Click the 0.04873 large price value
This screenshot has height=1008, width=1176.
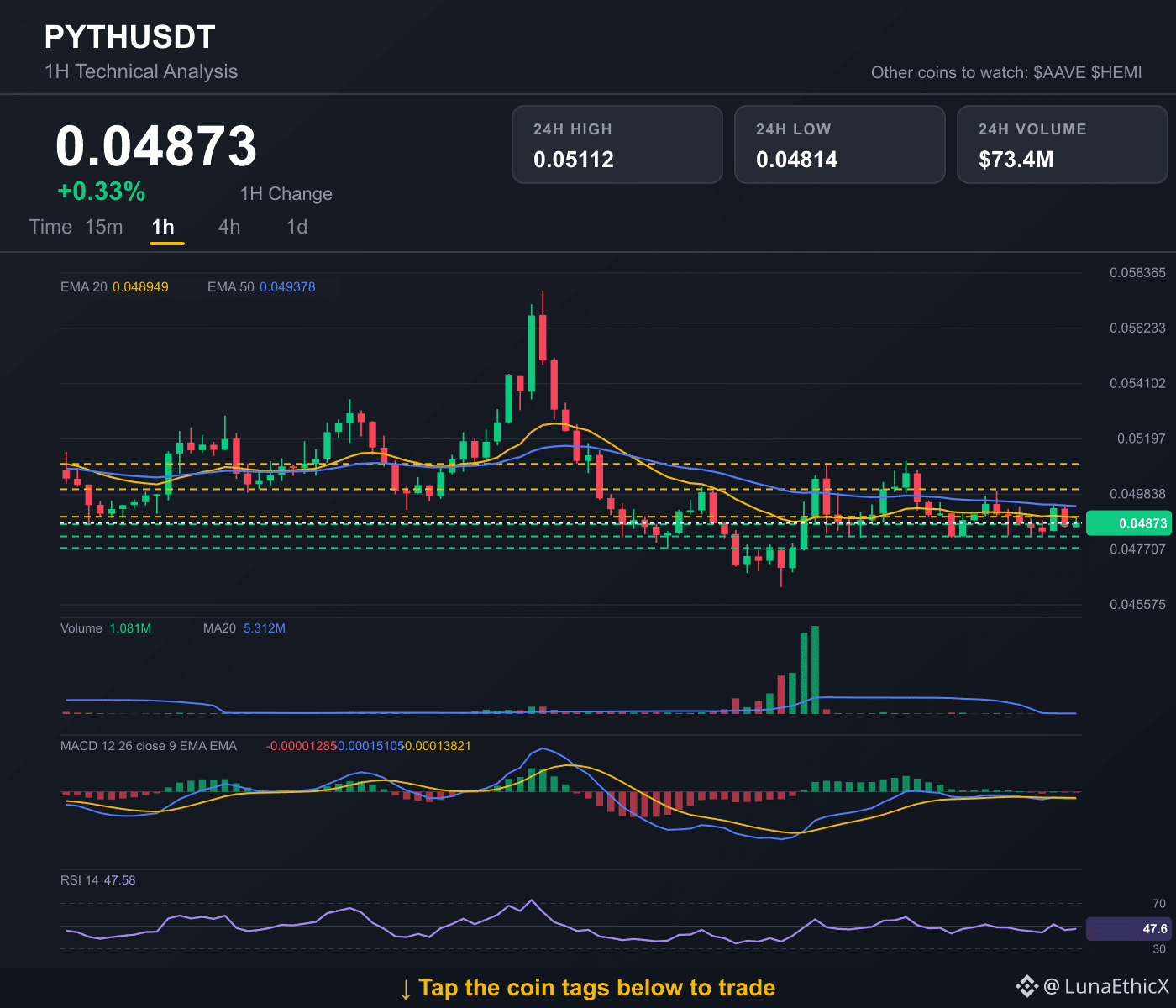click(156, 146)
